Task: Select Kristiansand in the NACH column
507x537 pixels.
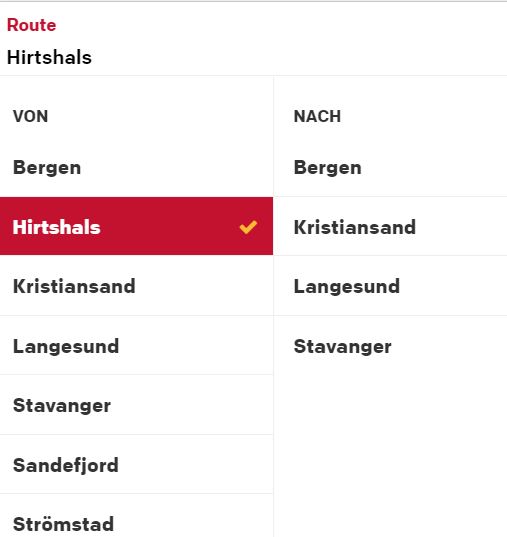Action: 391,226
